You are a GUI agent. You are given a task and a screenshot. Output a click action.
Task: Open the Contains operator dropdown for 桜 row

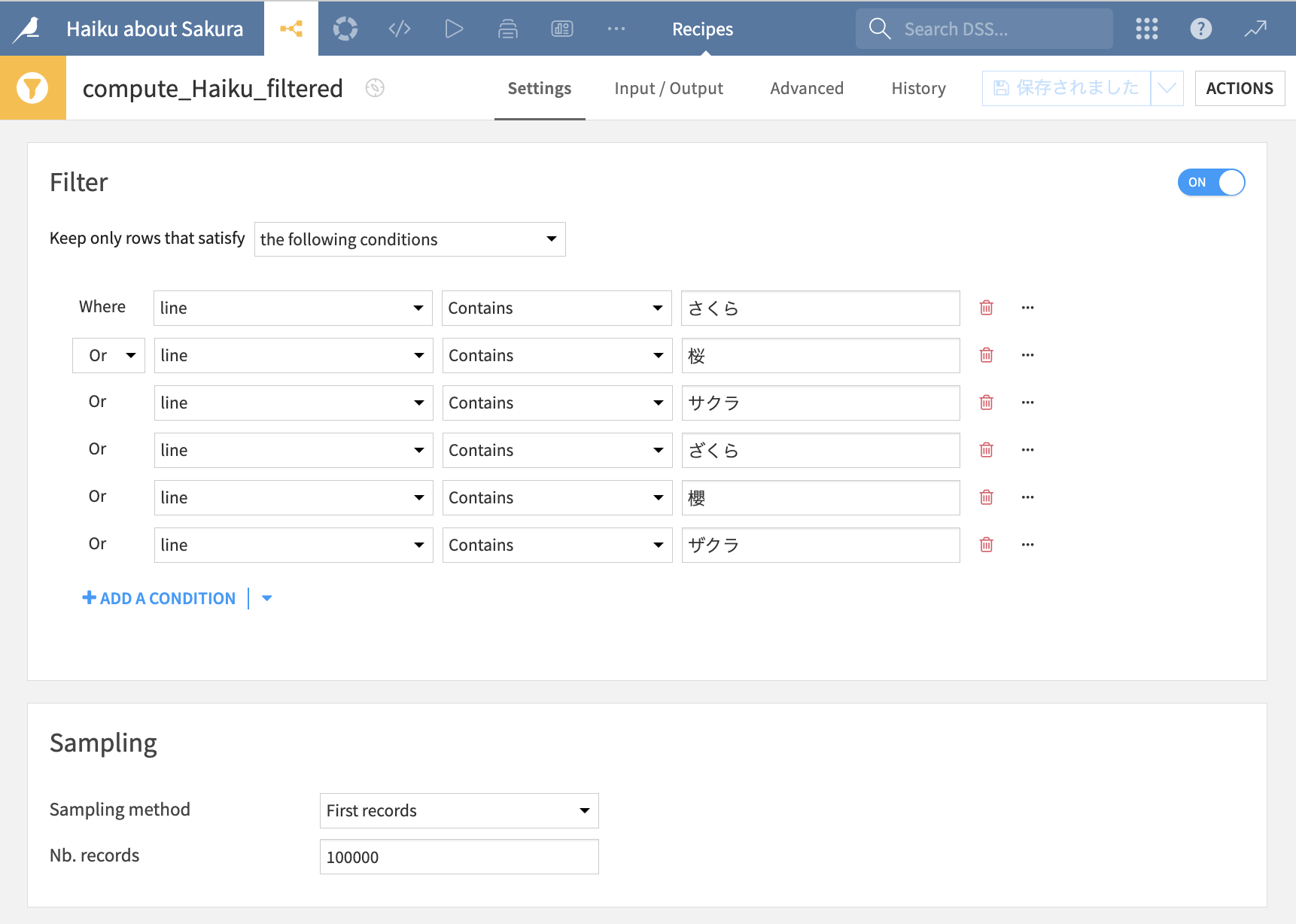(x=558, y=355)
